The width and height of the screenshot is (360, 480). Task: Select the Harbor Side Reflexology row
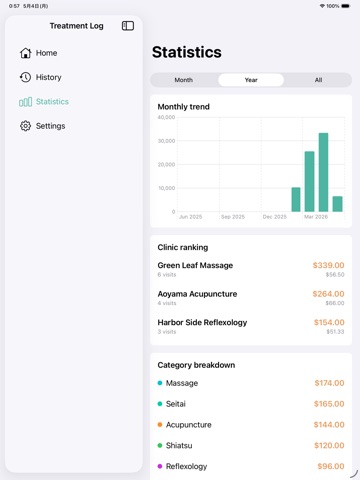tap(251, 326)
